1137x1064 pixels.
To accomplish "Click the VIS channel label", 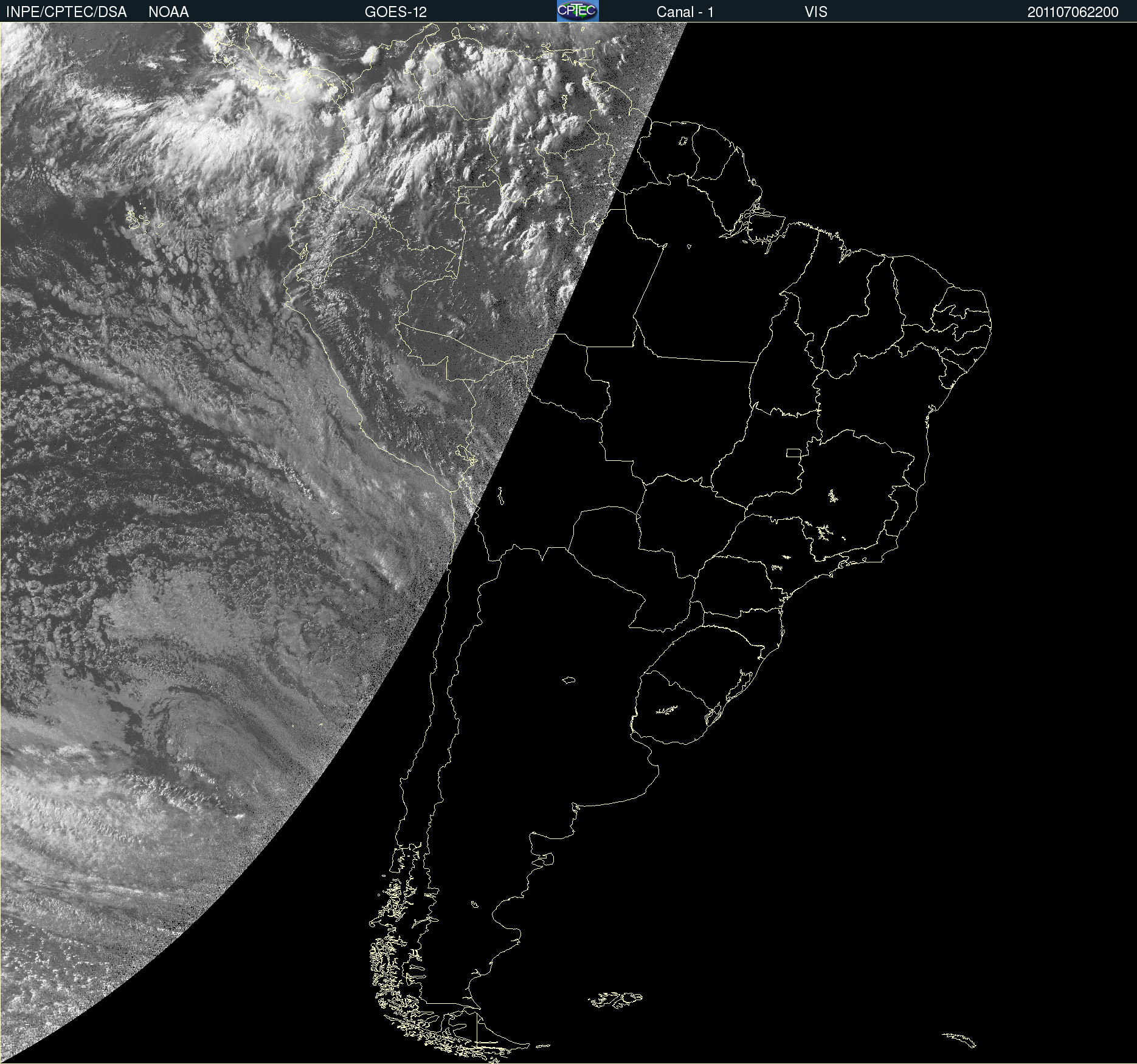I will [x=816, y=12].
